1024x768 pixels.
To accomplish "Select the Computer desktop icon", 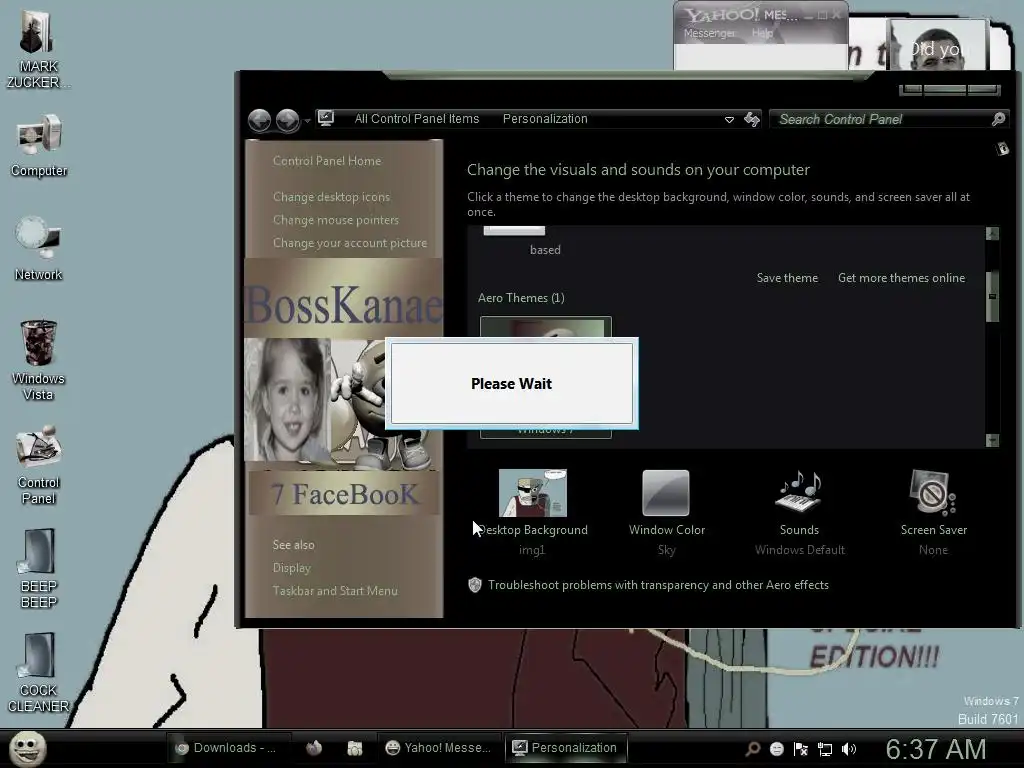I will point(39,145).
